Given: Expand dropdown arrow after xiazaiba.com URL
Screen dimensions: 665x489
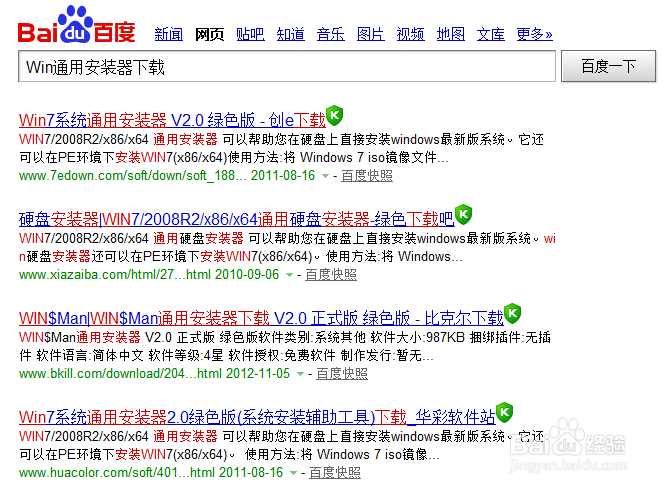Looking at the screenshot, I should 290,275.
